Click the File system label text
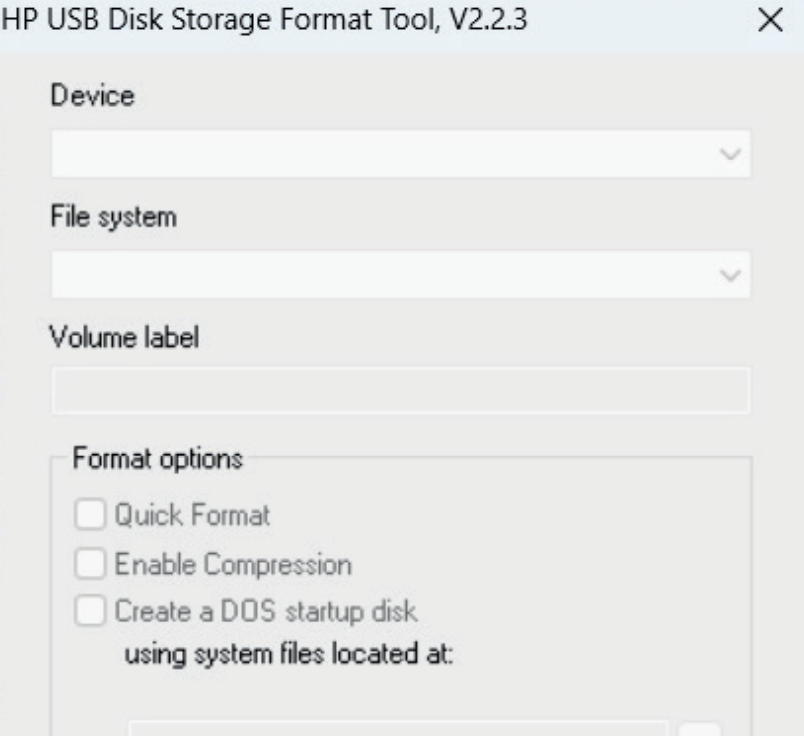The image size is (804, 736). pos(113,217)
